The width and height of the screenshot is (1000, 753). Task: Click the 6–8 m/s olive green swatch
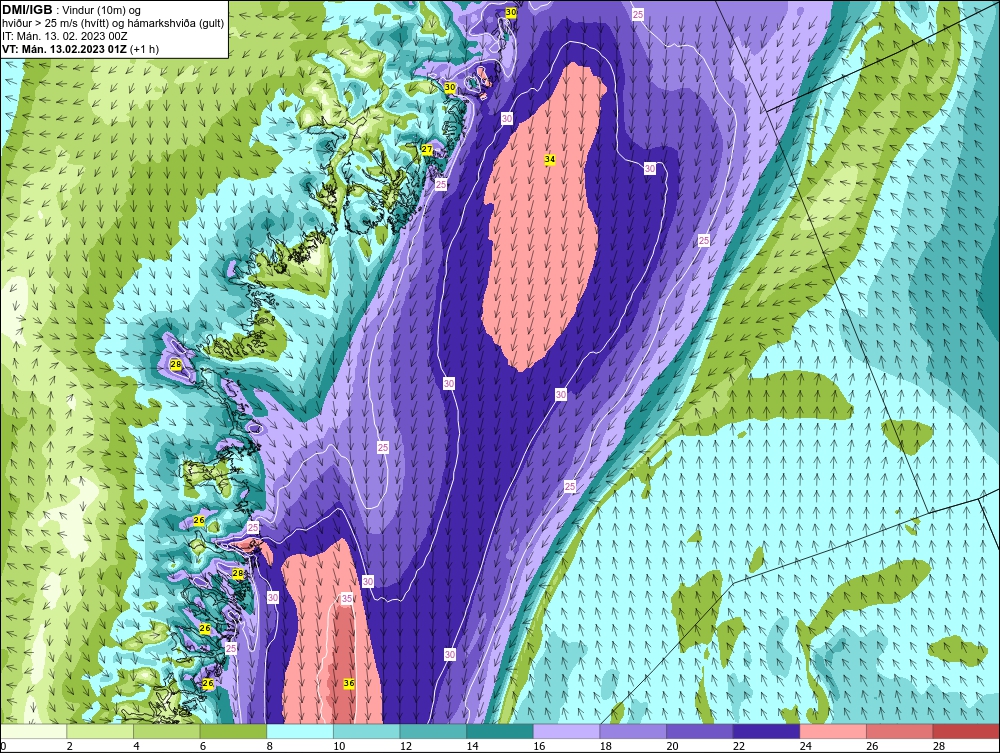[233, 731]
